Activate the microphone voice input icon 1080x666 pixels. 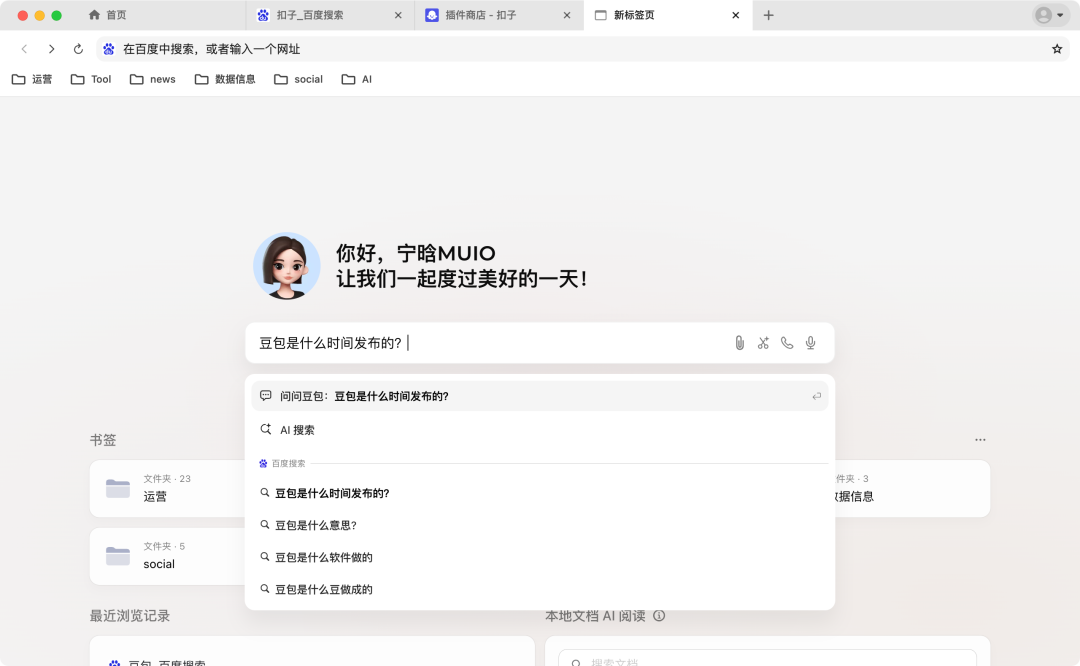pos(811,343)
